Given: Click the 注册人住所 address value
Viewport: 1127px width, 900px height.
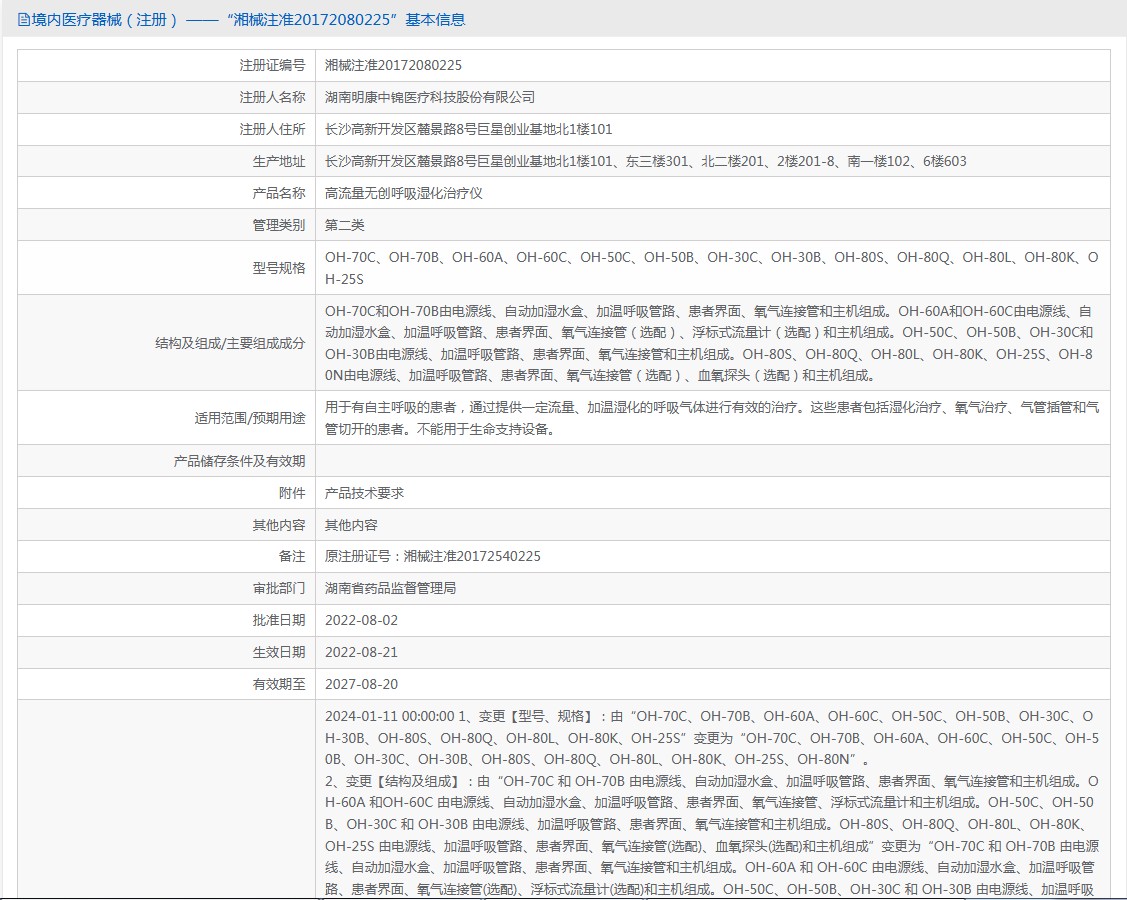Looking at the screenshot, I should [468, 129].
